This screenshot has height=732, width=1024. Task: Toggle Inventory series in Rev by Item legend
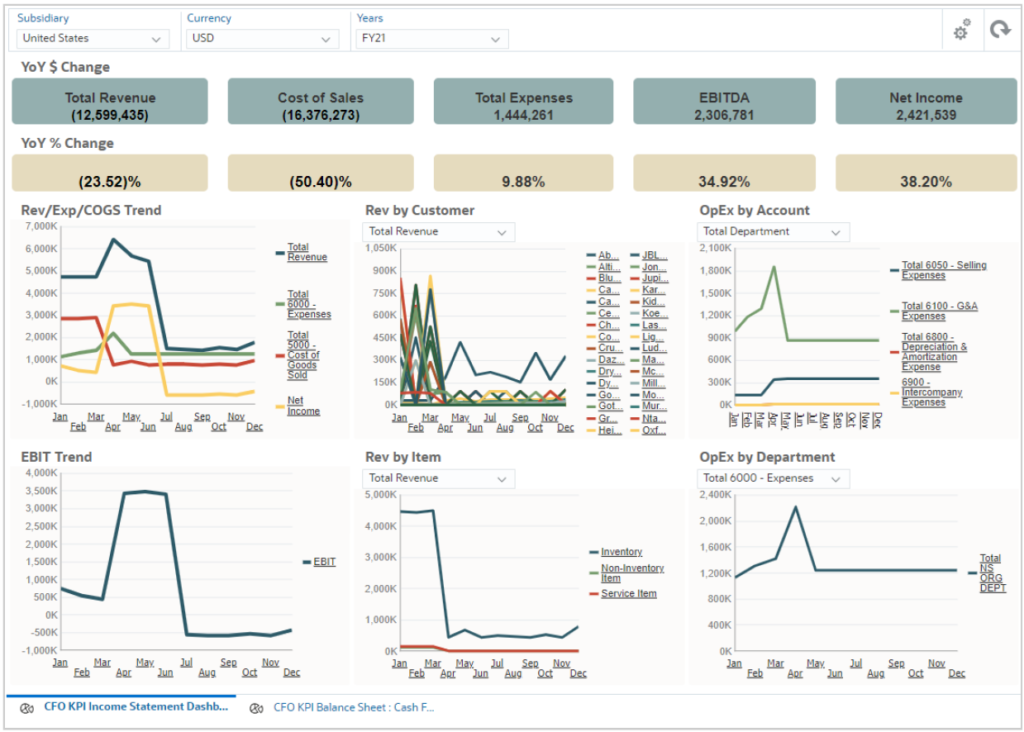[621, 552]
